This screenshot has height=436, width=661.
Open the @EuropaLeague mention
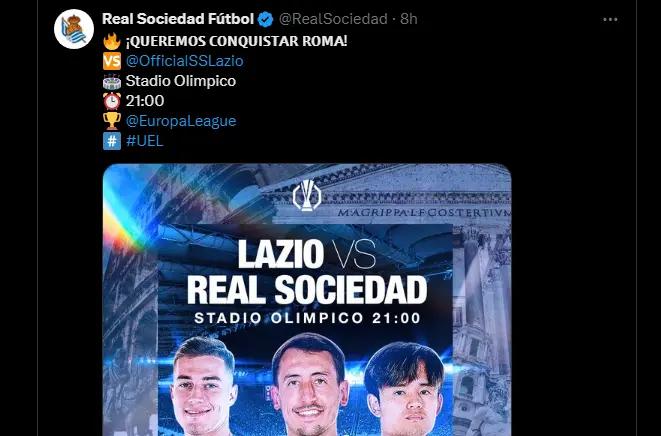[181, 121]
